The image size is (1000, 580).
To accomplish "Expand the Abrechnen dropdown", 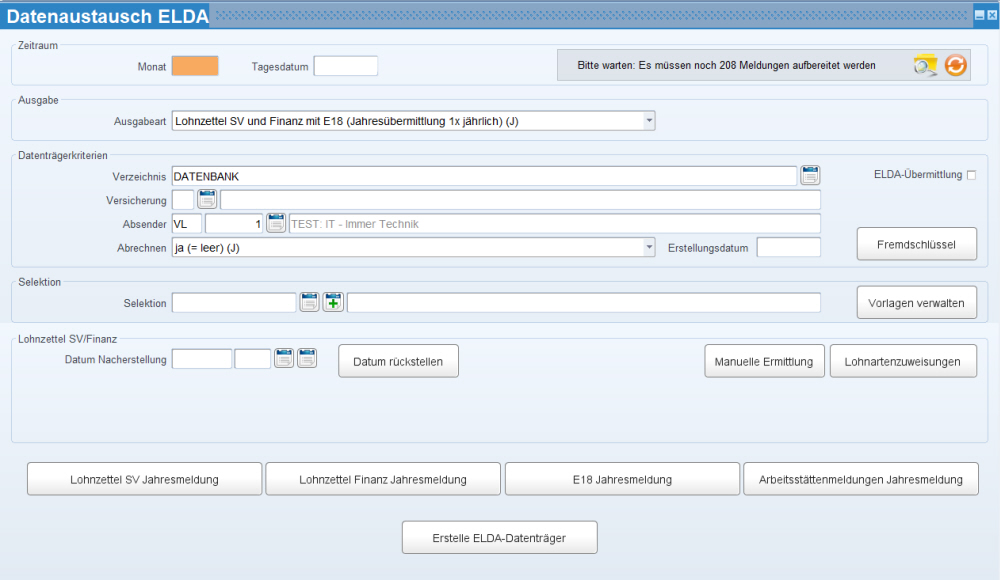I will (x=649, y=248).
